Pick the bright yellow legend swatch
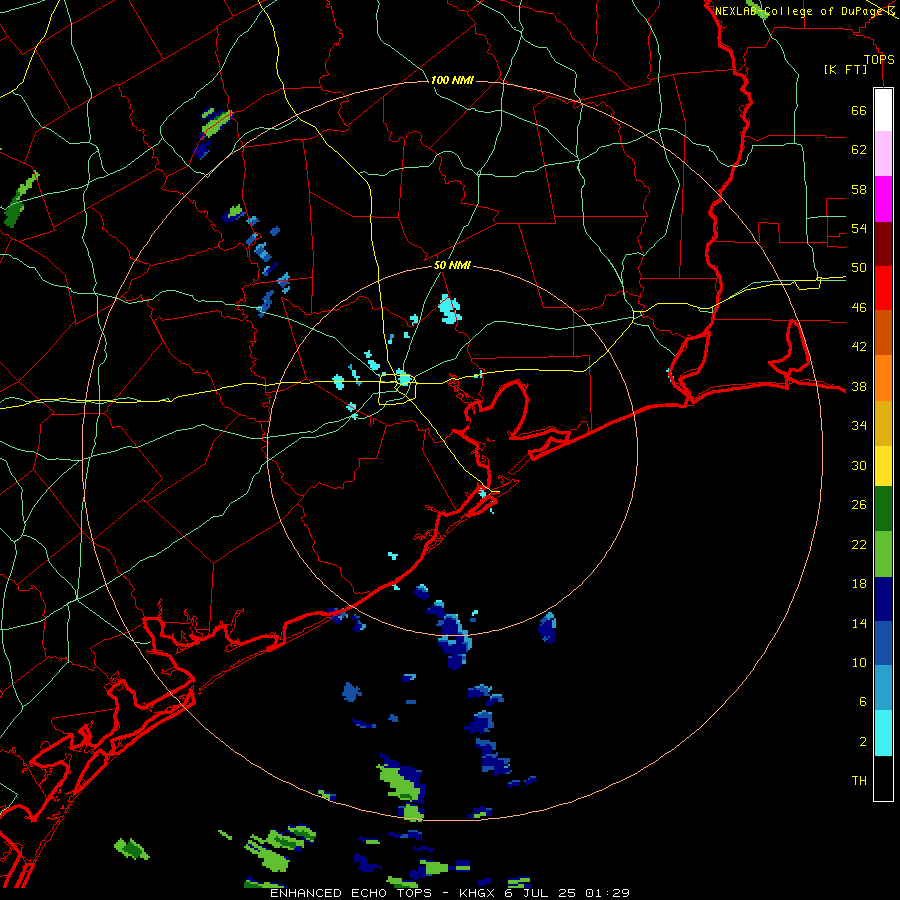900x900 pixels. point(883,466)
